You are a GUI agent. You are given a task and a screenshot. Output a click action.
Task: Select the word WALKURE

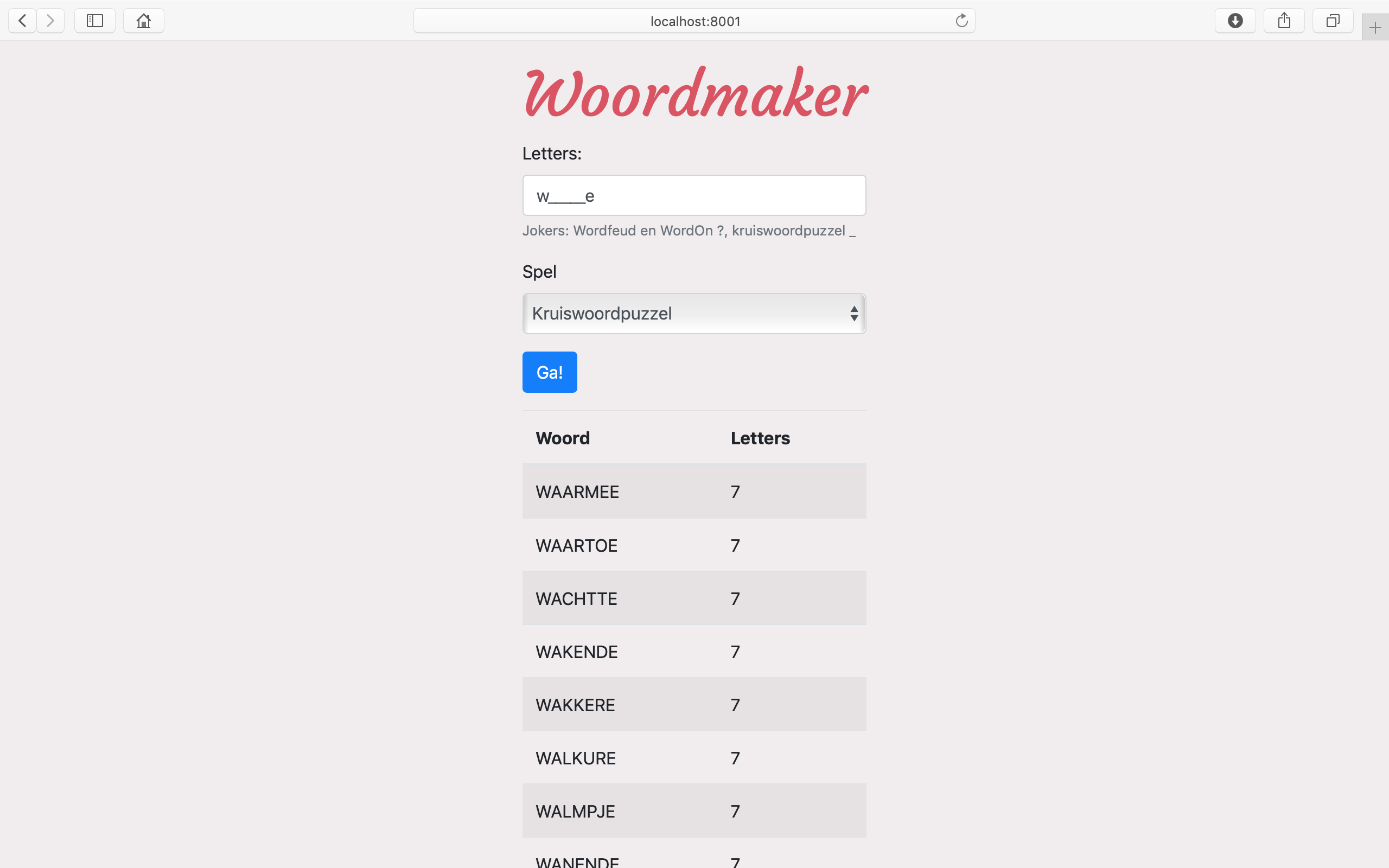[x=576, y=758]
